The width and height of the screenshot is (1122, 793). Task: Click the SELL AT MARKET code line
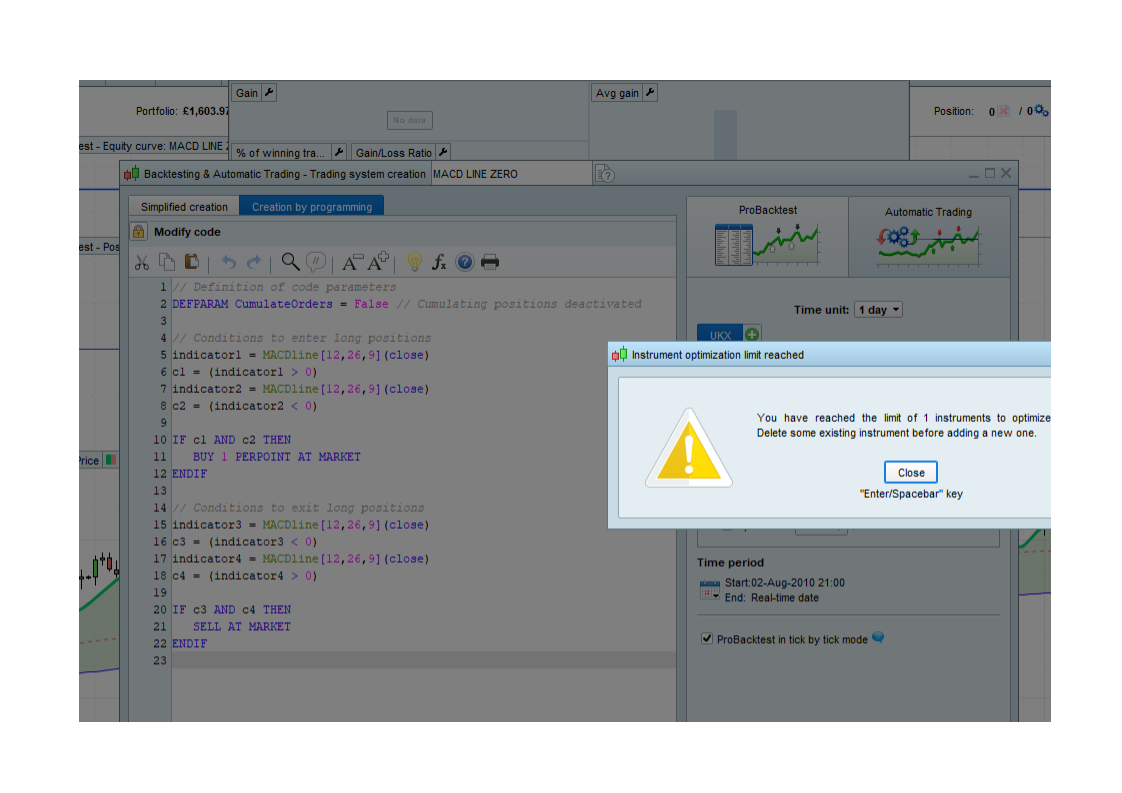point(242,626)
